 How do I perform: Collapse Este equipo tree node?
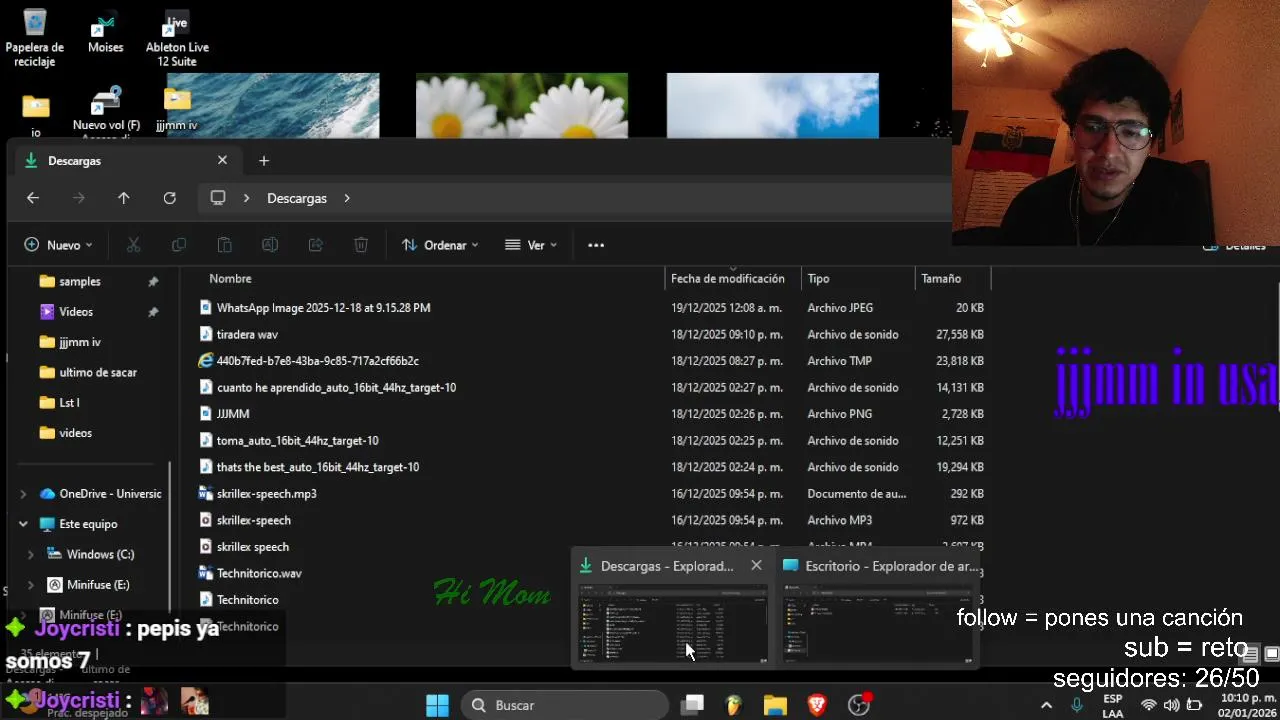point(23,524)
